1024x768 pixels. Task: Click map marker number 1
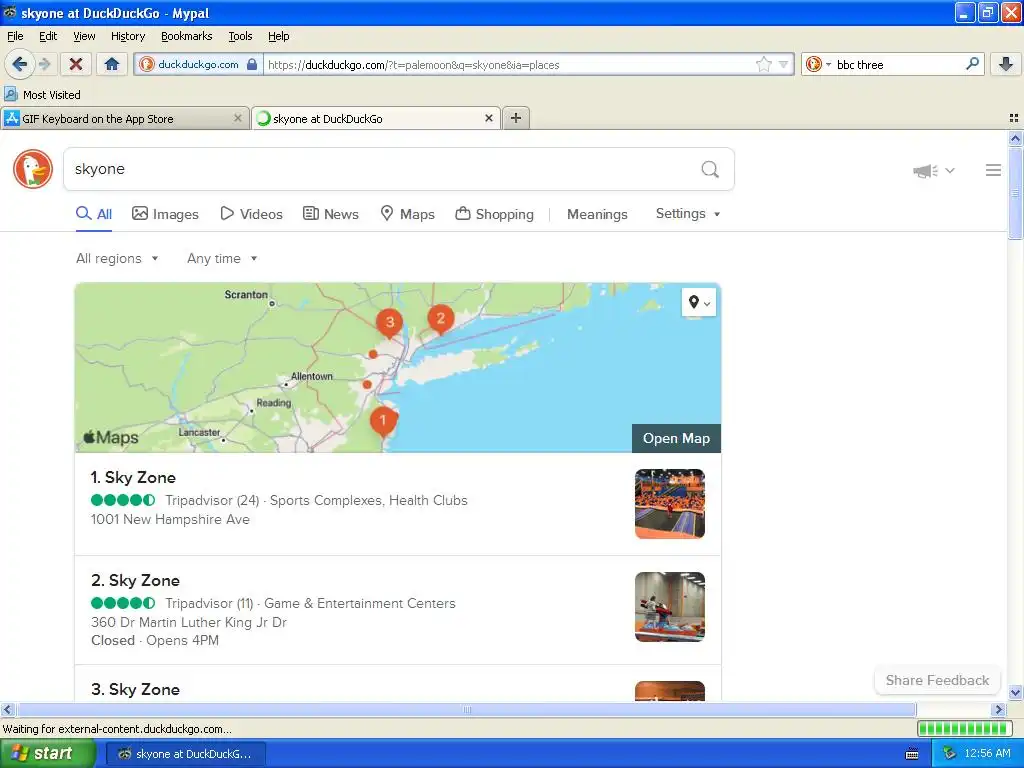(383, 421)
